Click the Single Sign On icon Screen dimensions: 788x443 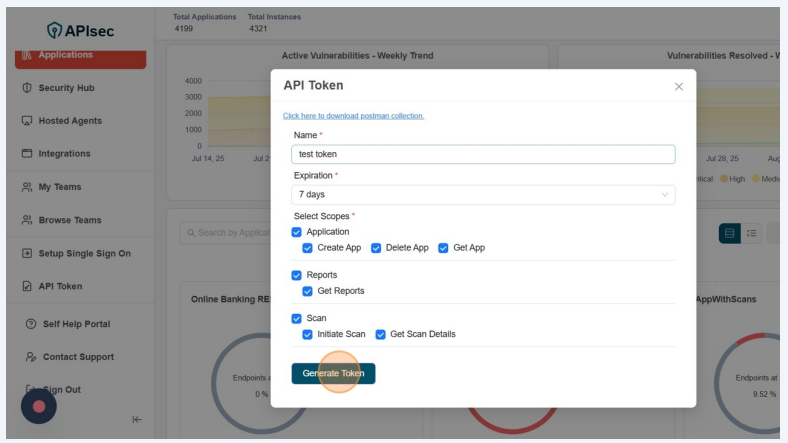click(x=27, y=253)
